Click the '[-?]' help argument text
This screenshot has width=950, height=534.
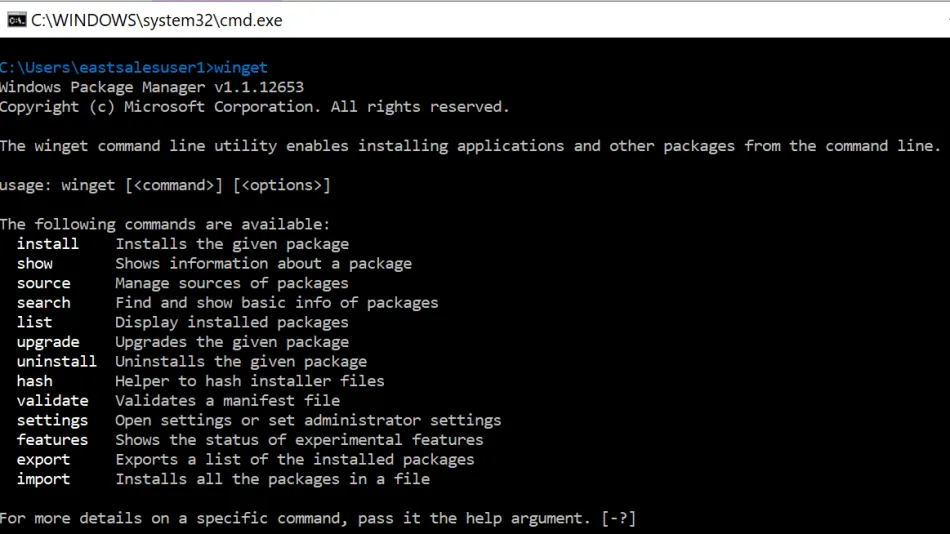click(618, 518)
